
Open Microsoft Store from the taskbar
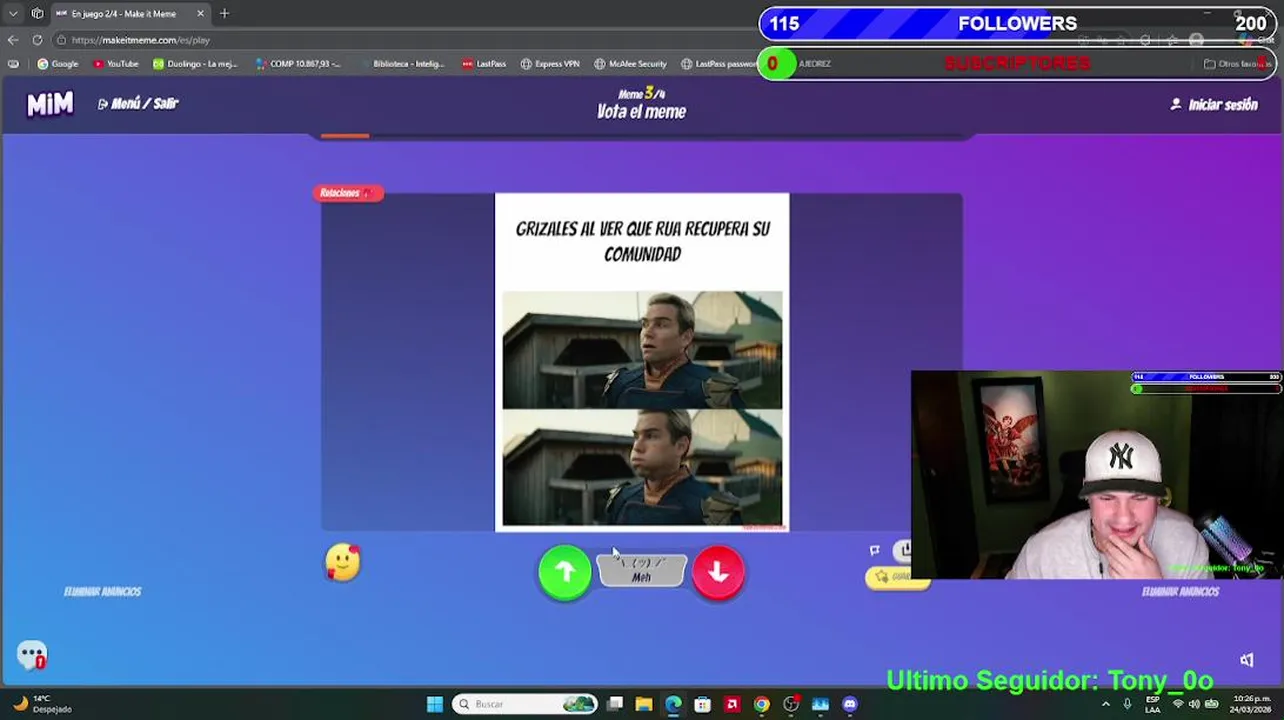(x=703, y=704)
